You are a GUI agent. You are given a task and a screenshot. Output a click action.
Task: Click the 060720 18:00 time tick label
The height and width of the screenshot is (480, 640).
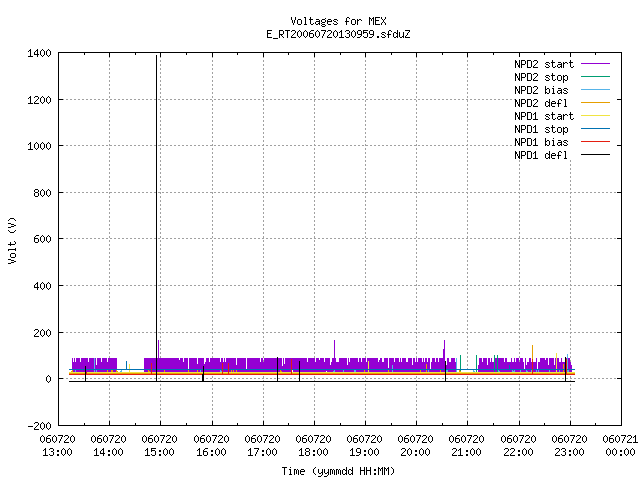tap(313, 446)
